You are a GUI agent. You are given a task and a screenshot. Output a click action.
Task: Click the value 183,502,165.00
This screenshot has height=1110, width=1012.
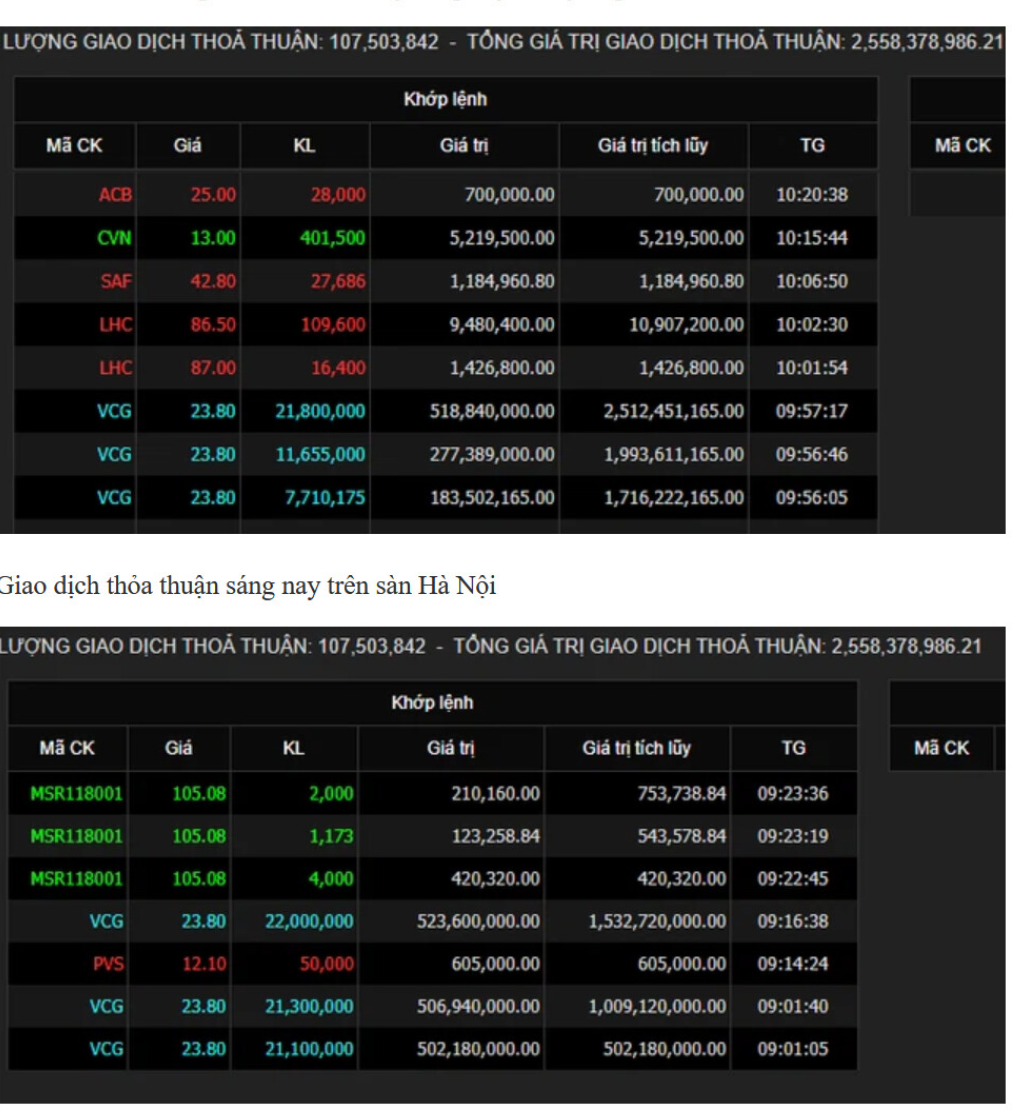tap(492, 498)
